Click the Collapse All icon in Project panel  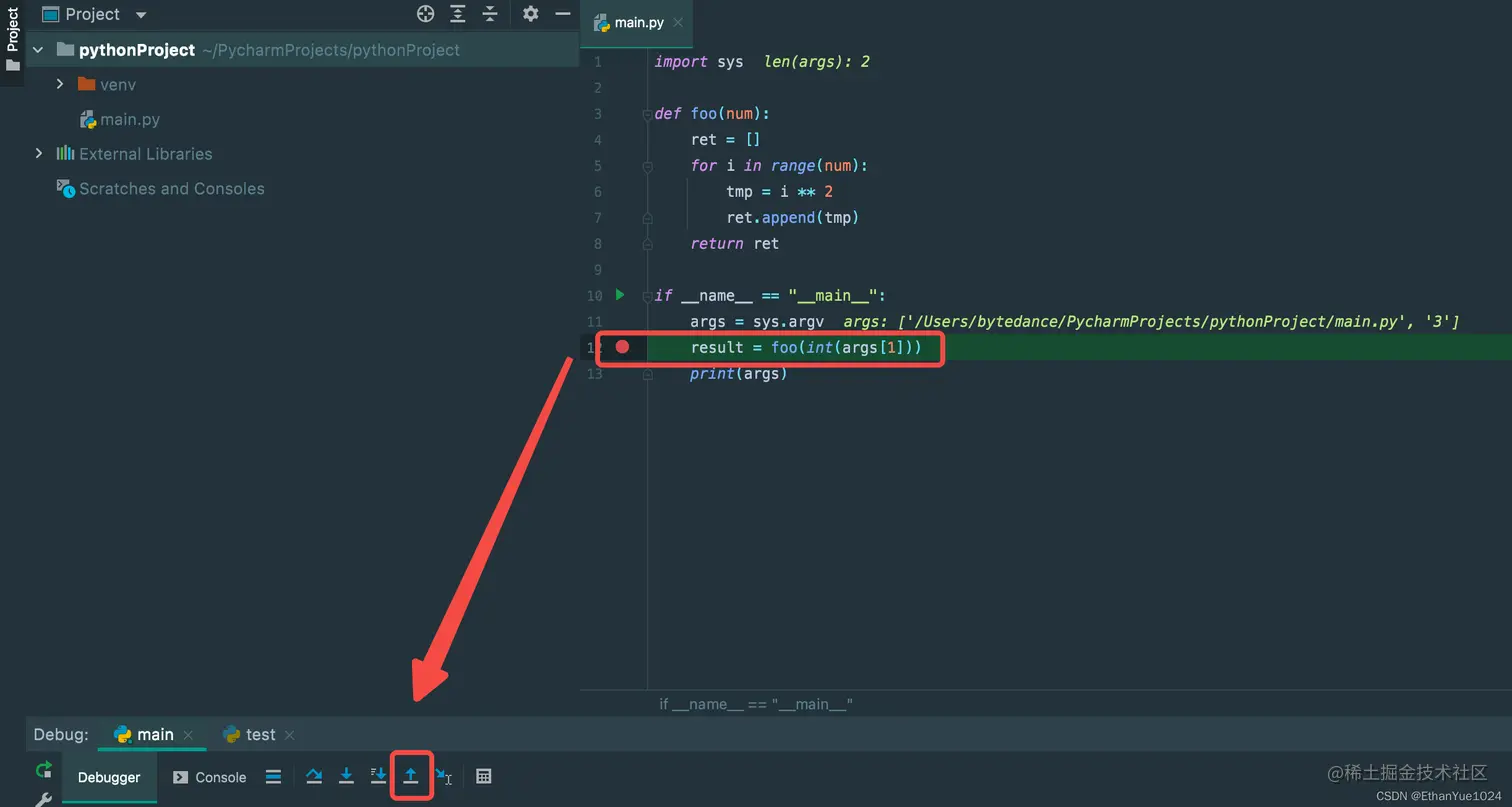(x=490, y=14)
